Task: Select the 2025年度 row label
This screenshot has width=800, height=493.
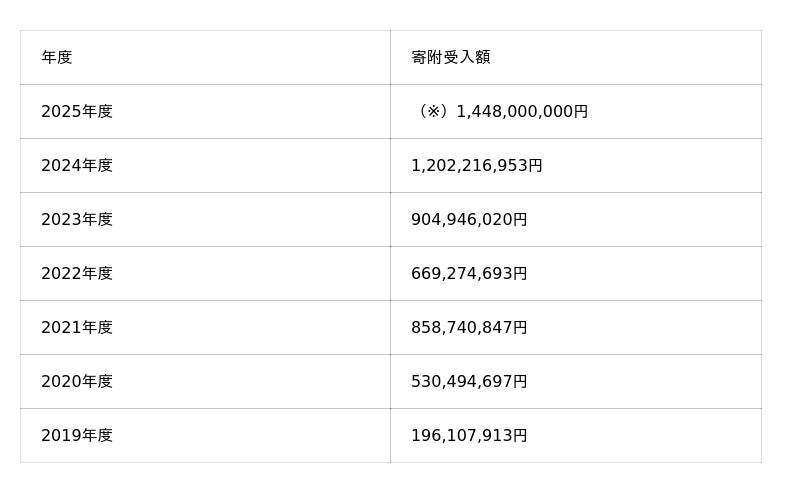Action: (x=77, y=112)
